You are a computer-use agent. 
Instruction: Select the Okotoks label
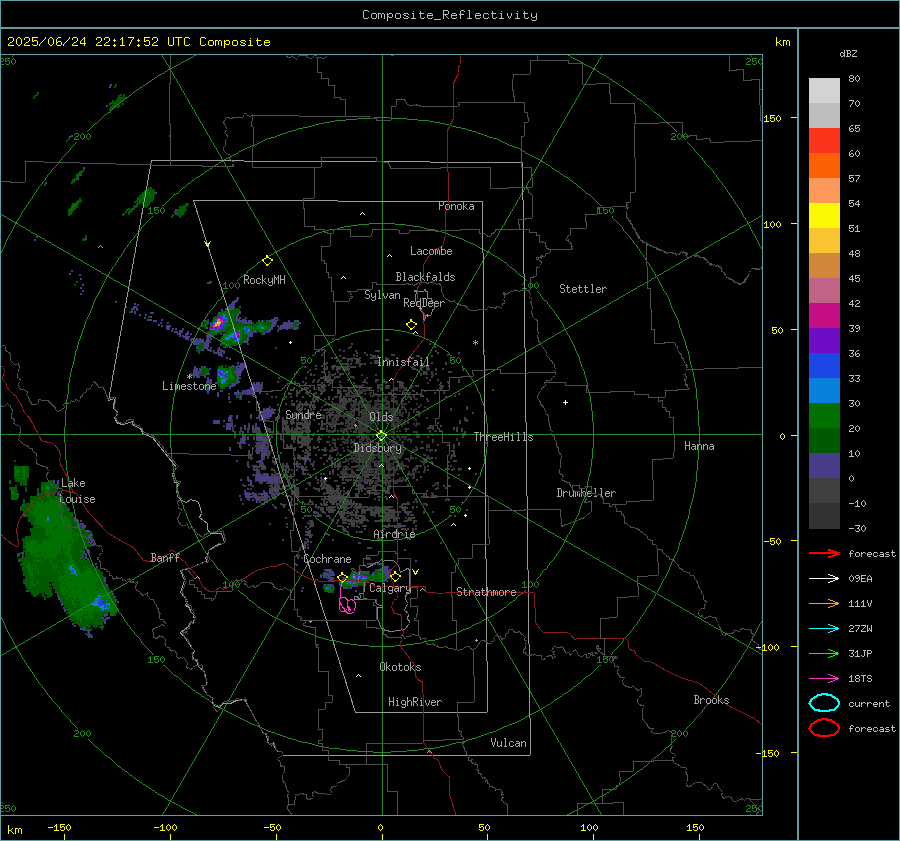click(400, 667)
